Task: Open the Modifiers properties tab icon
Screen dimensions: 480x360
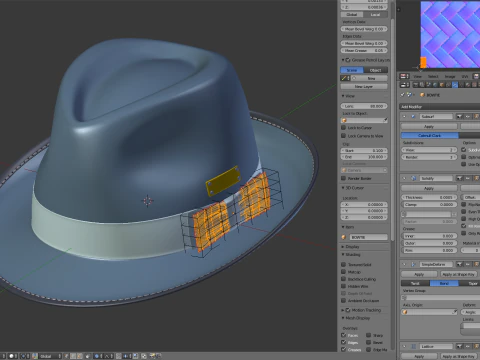Action: click(455, 85)
